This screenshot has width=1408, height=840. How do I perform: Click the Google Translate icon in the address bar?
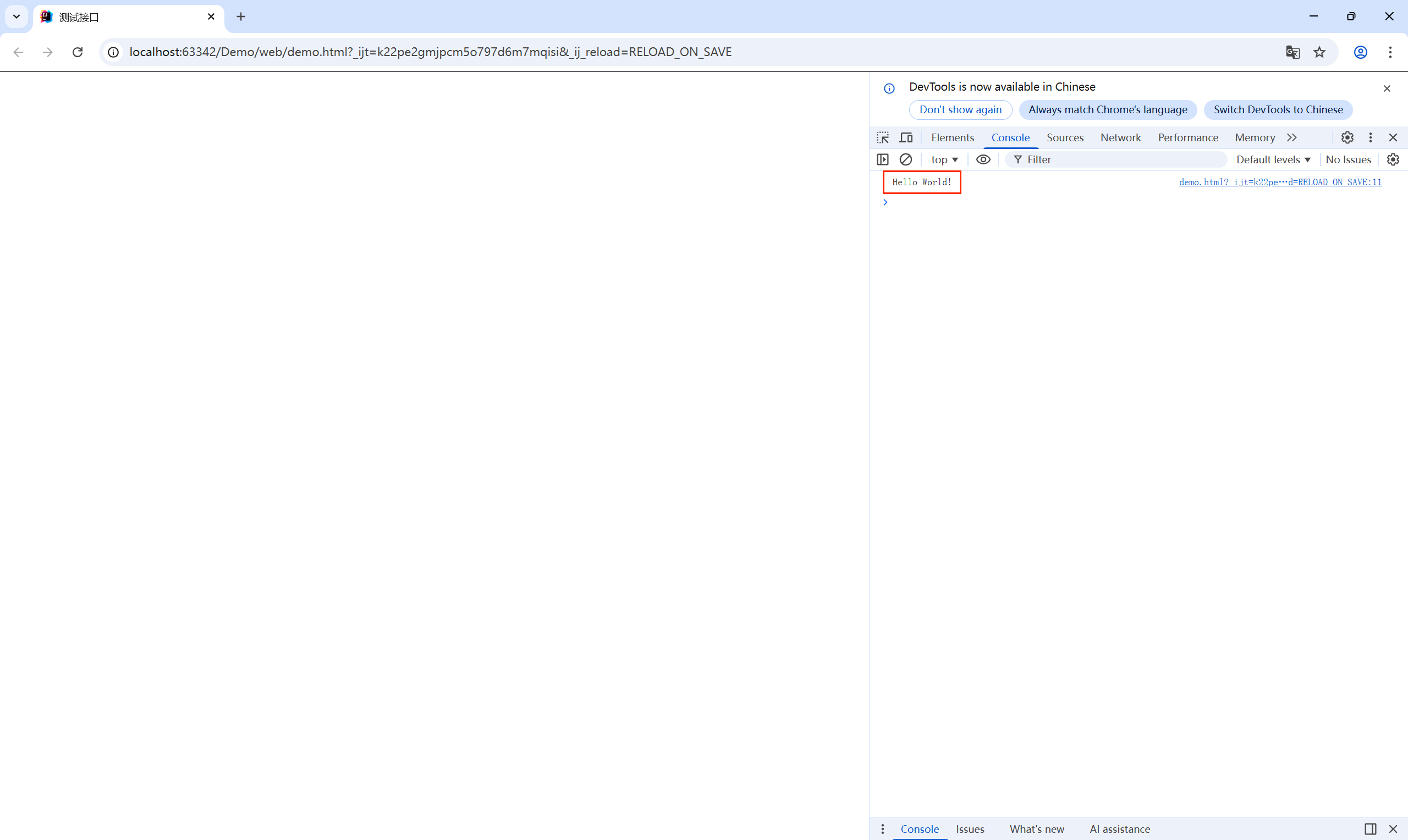[1292, 52]
